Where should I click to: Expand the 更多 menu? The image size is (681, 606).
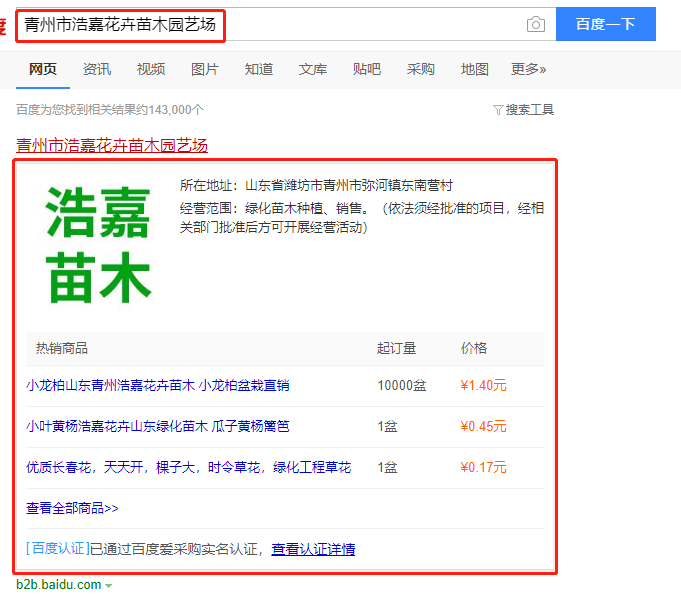529,69
